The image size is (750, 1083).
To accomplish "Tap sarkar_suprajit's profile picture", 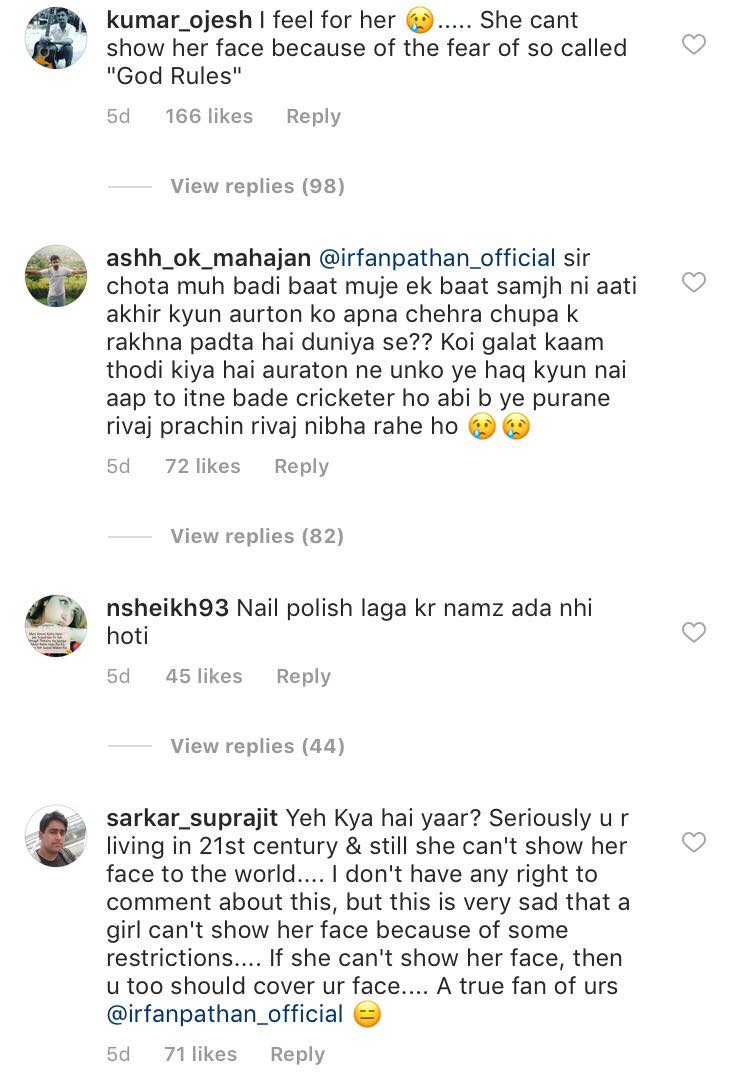I will coord(56,835).
